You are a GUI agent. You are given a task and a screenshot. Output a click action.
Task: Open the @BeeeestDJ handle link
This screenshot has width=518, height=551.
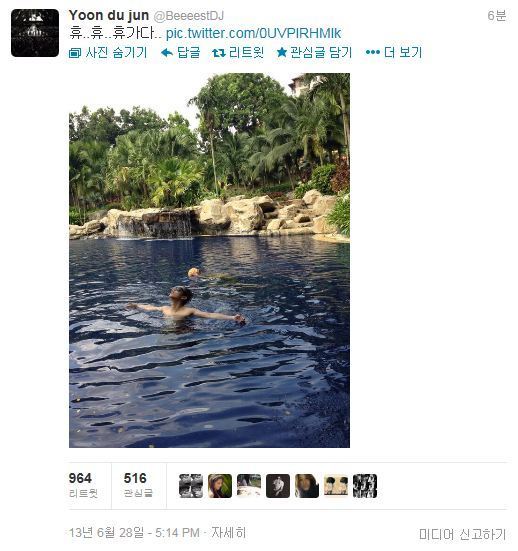[x=188, y=16]
